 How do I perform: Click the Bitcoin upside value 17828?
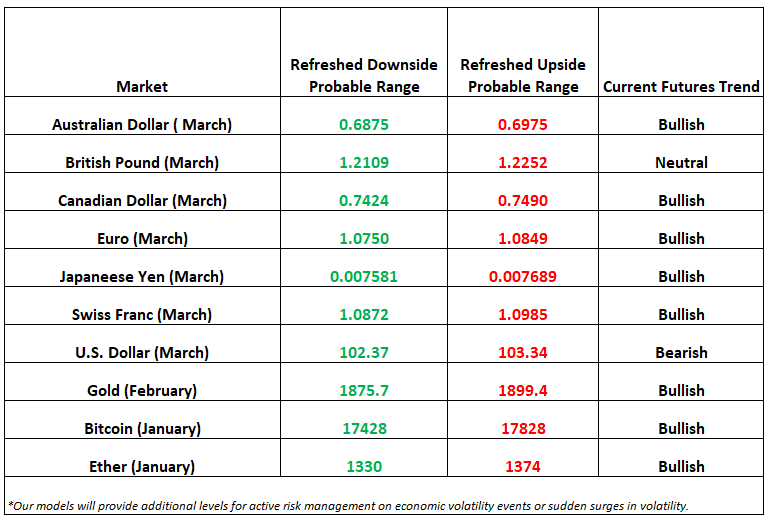click(x=523, y=428)
